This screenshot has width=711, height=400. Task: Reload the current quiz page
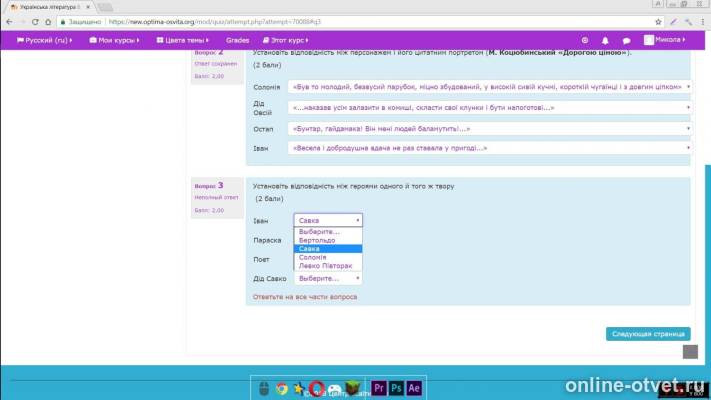point(35,21)
